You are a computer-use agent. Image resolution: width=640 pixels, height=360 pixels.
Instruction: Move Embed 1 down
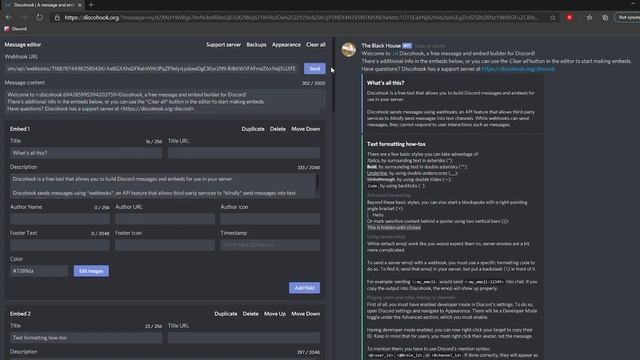point(305,129)
